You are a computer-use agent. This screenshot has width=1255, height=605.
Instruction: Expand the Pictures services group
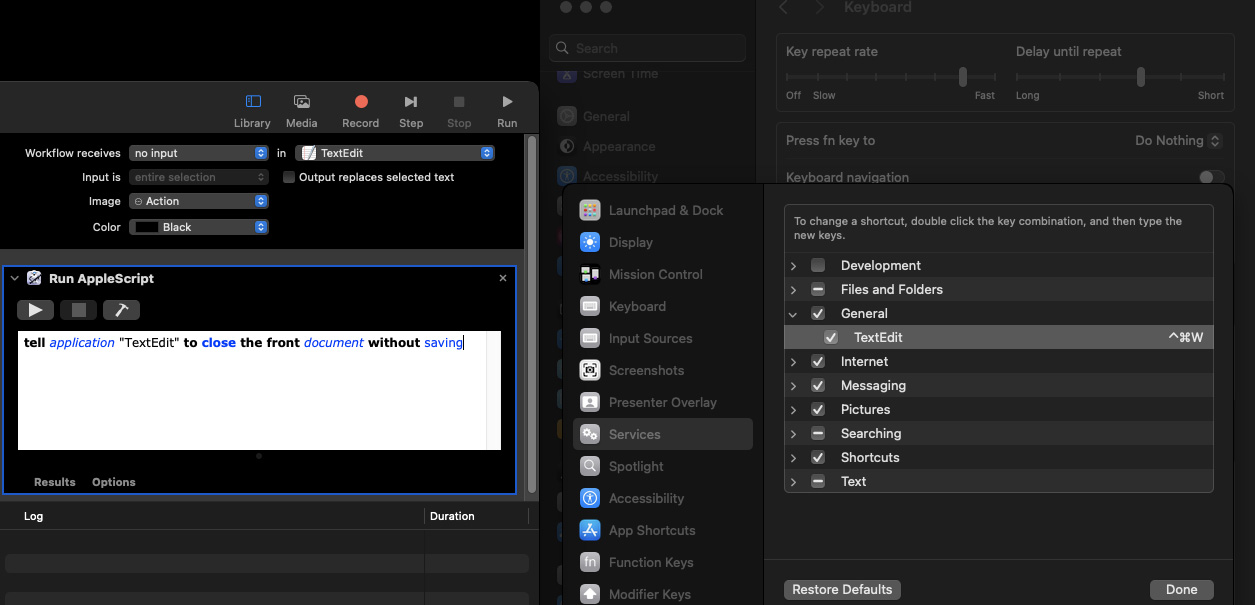(x=793, y=409)
